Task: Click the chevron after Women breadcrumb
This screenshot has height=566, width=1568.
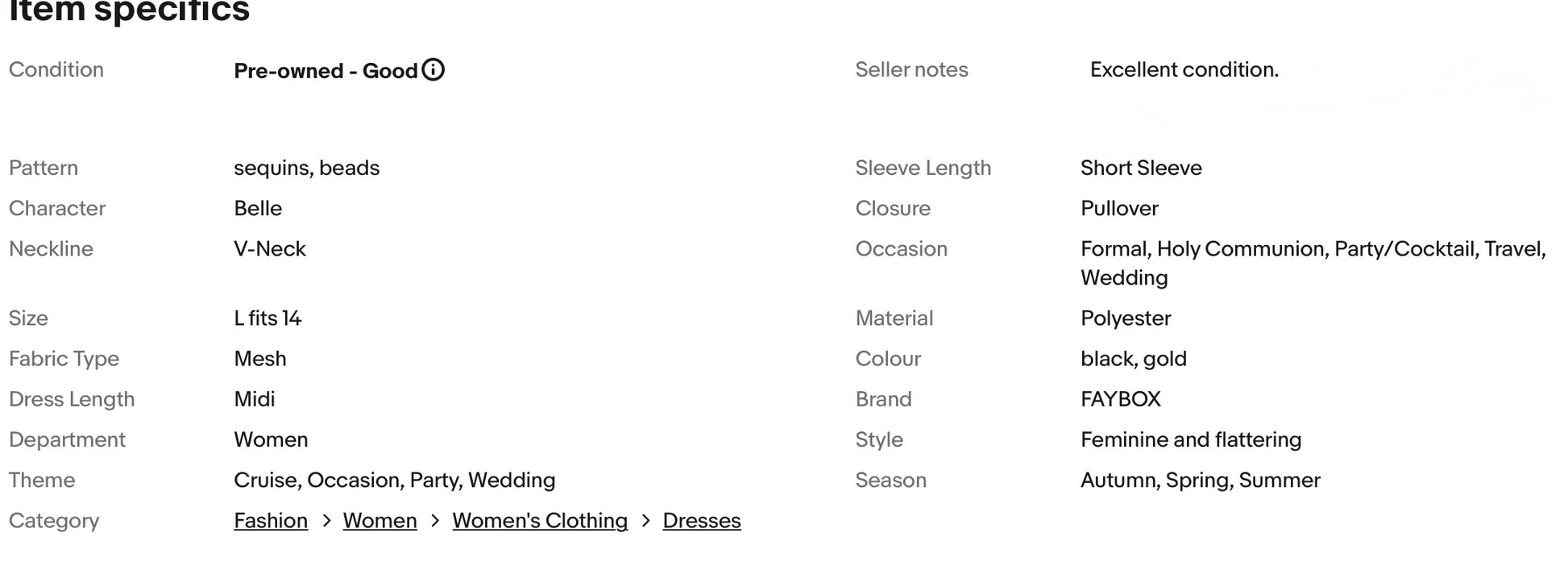Action: tap(435, 521)
